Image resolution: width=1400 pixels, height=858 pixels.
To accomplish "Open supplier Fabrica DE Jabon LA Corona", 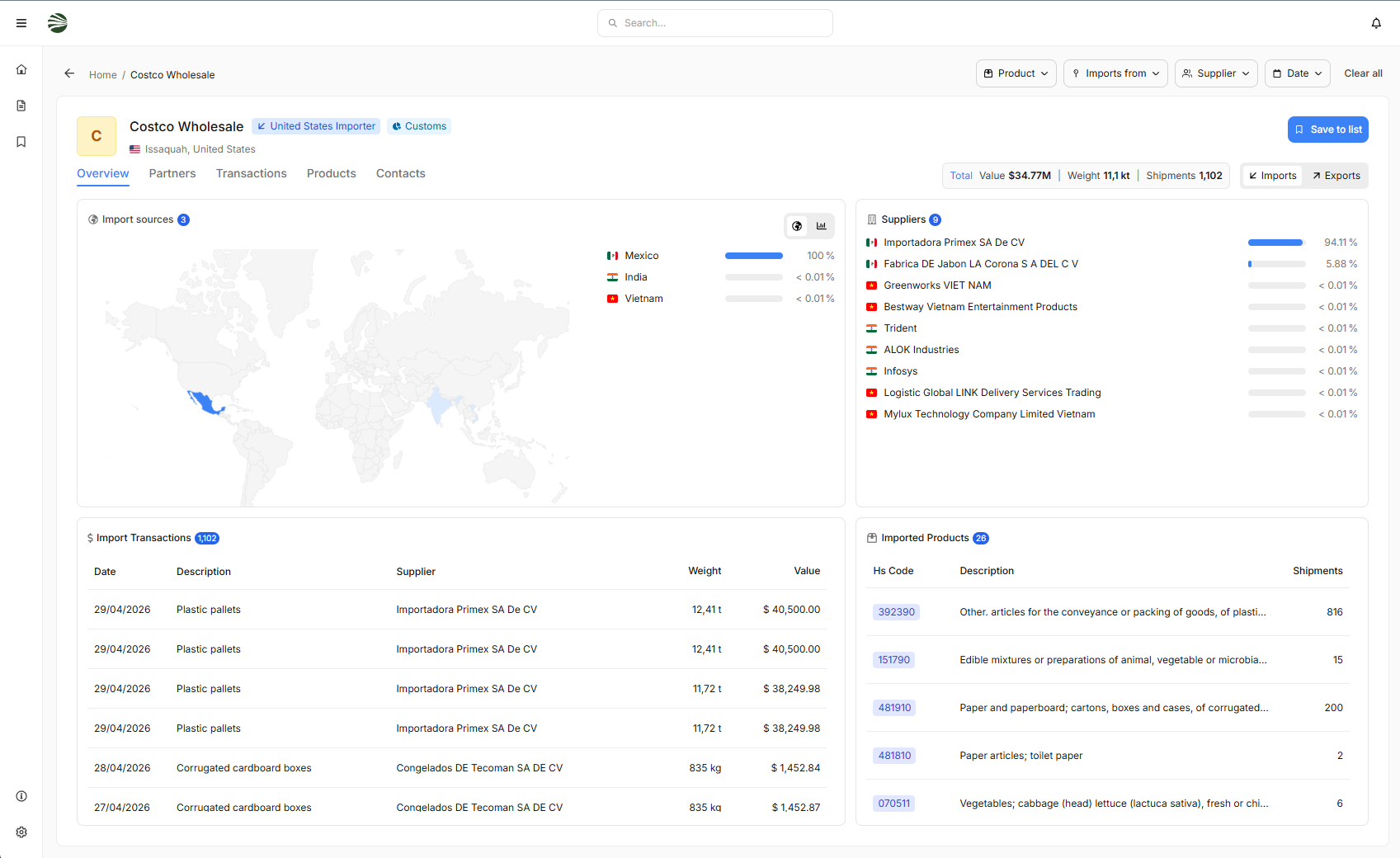I will 981,264.
